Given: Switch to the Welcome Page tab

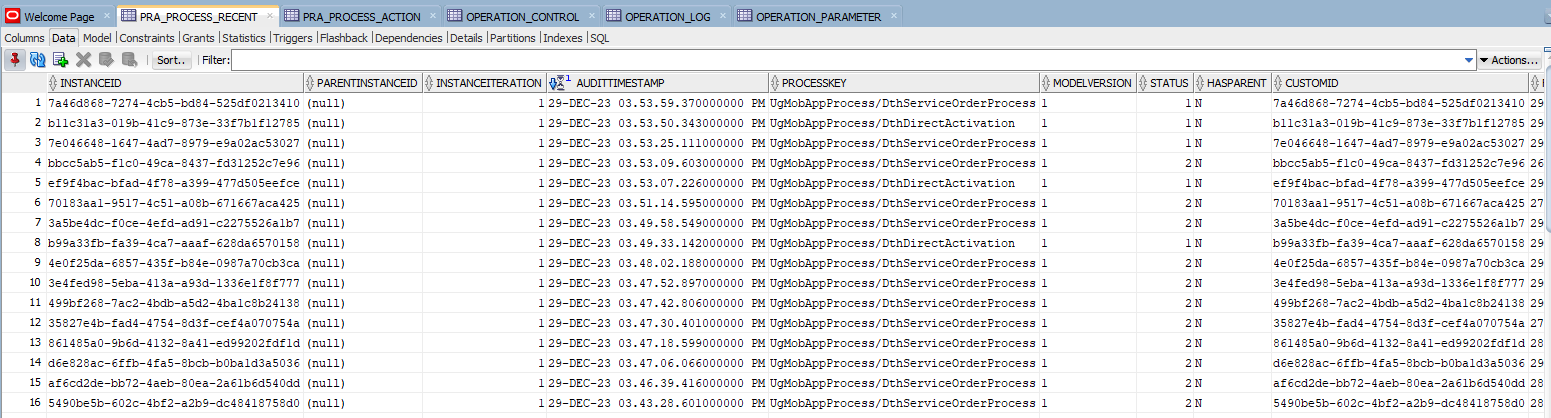Looking at the screenshot, I should (x=59, y=17).
